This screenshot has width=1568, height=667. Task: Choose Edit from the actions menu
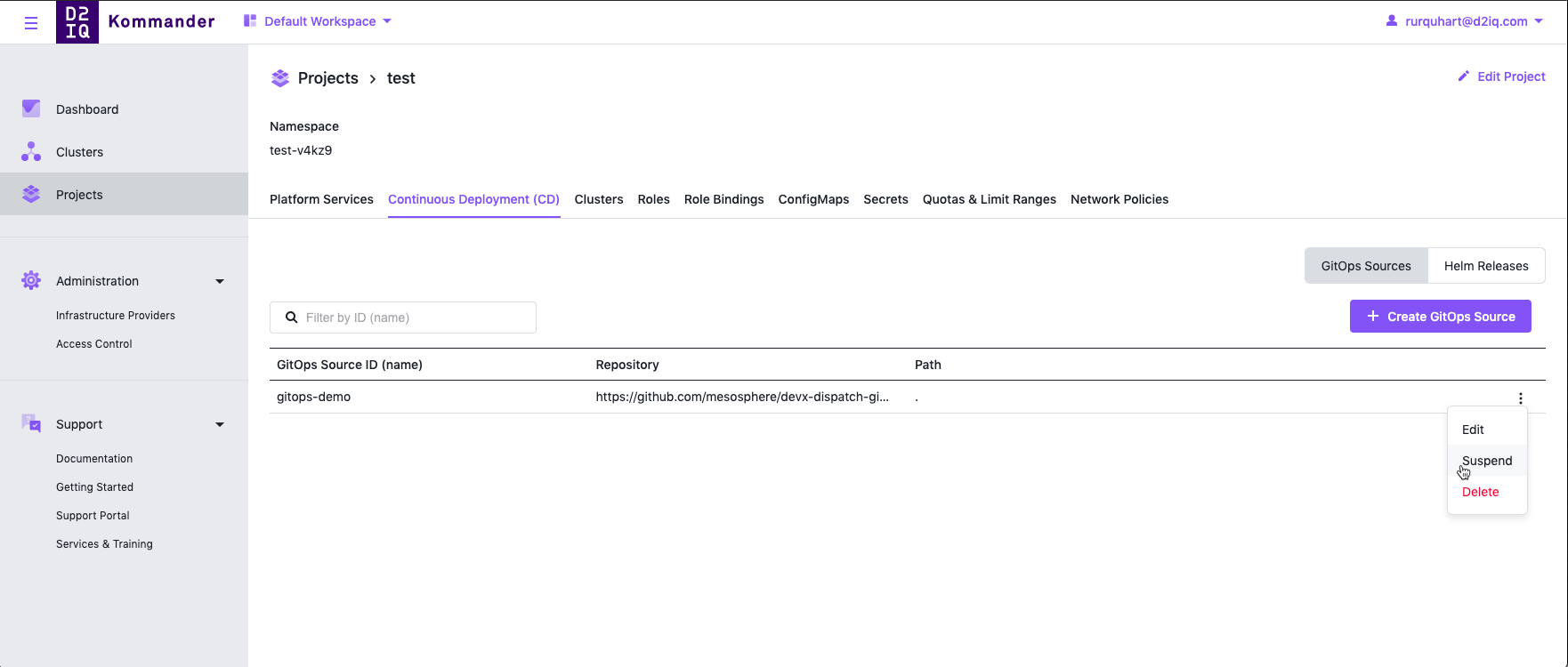coord(1487,430)
